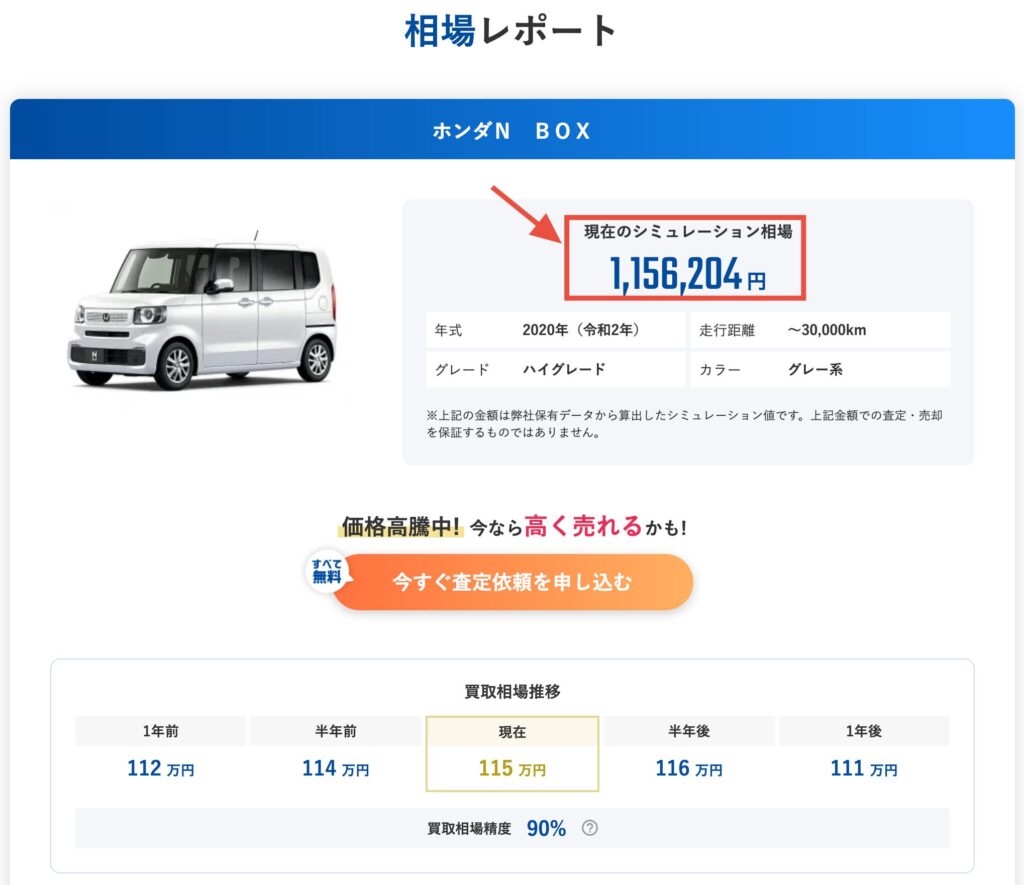Click the 90% accuracy value
Screen dimensions: 1024x885
coord(546,828)
